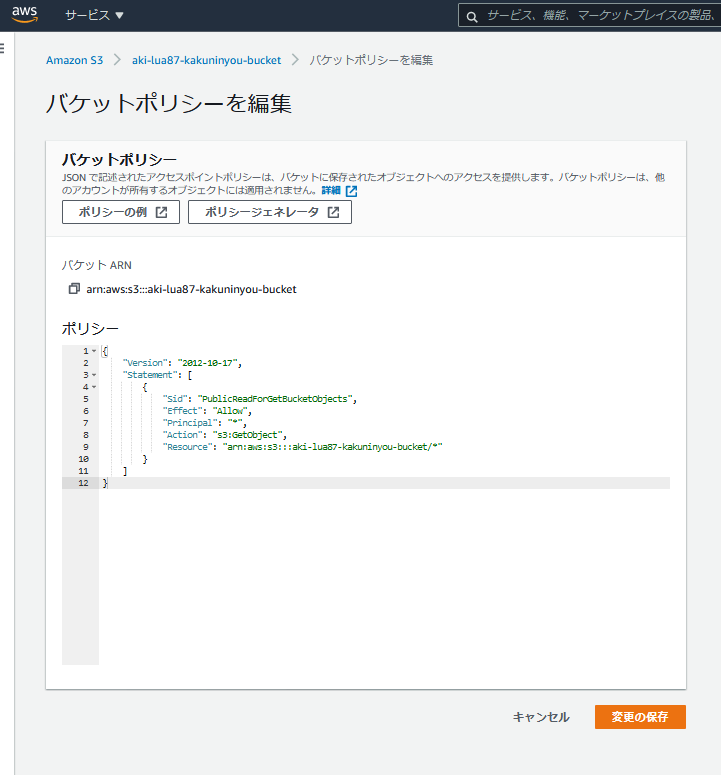
Task: Click the "Principal" key on line 7
Action: [190, 423]
